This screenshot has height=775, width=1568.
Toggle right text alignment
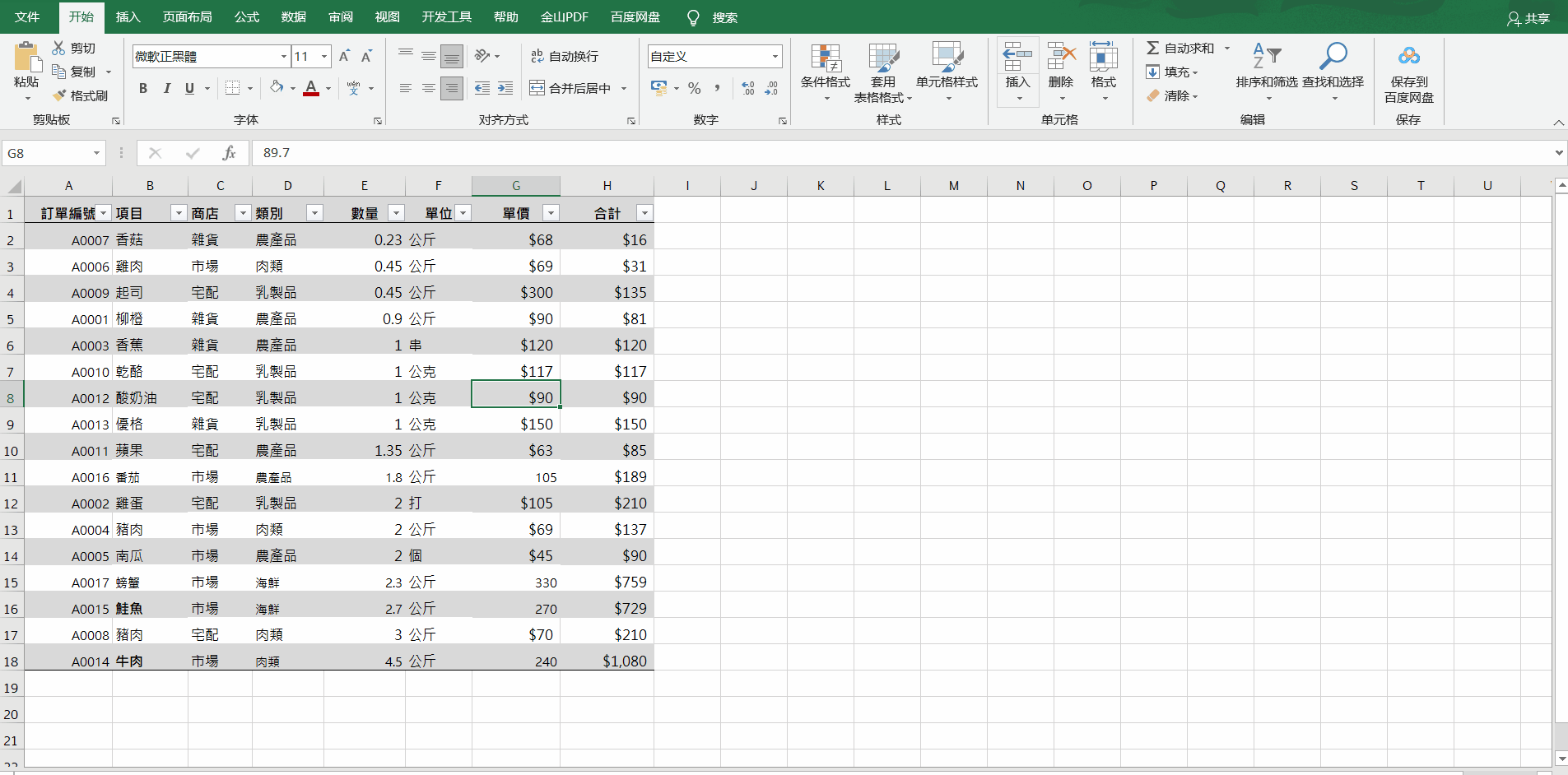[452, 88]
